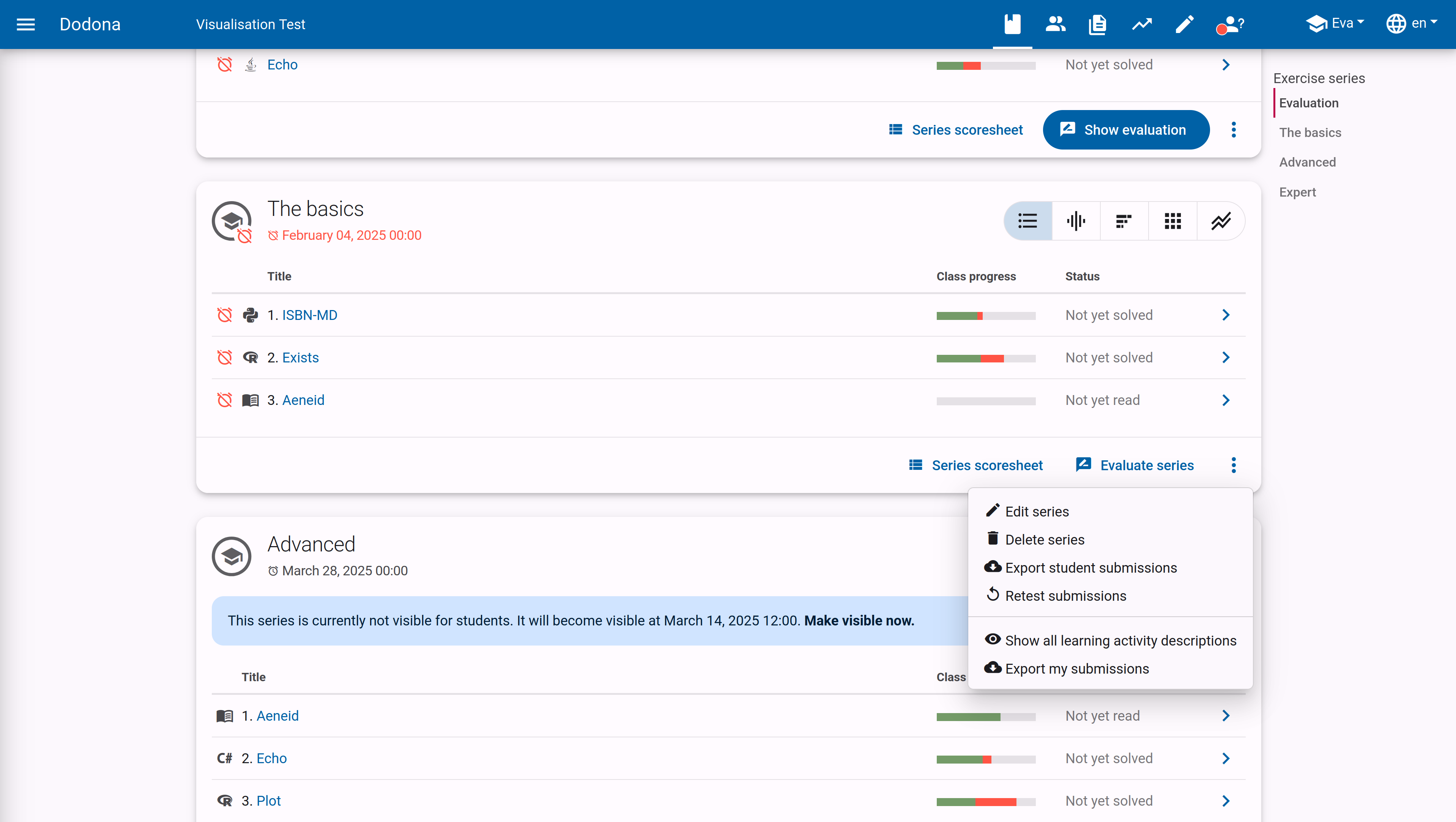The width and height of the screenshot is (1456, 822).
Task: Open the course members people icon
Action: pos(1055,24)
